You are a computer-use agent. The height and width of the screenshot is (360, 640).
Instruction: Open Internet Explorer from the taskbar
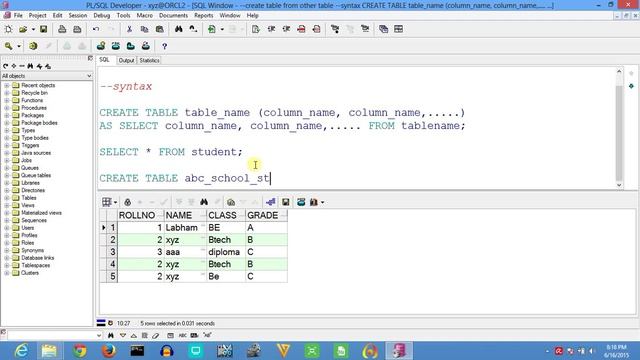[21, 351]
